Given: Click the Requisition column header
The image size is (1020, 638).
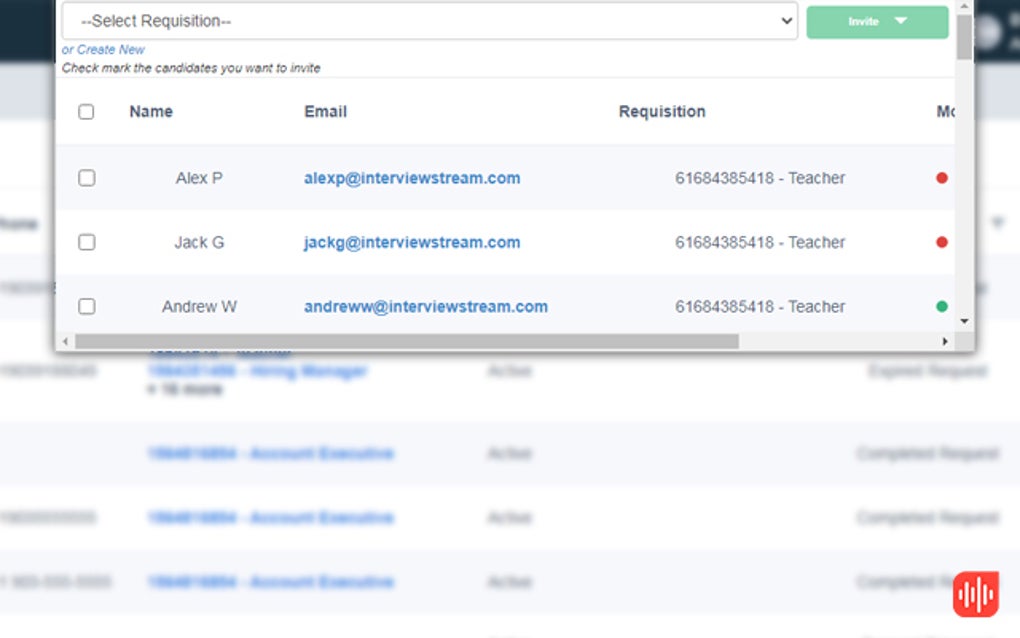Looking at the screenshot, I should click(x=662, y=112).
